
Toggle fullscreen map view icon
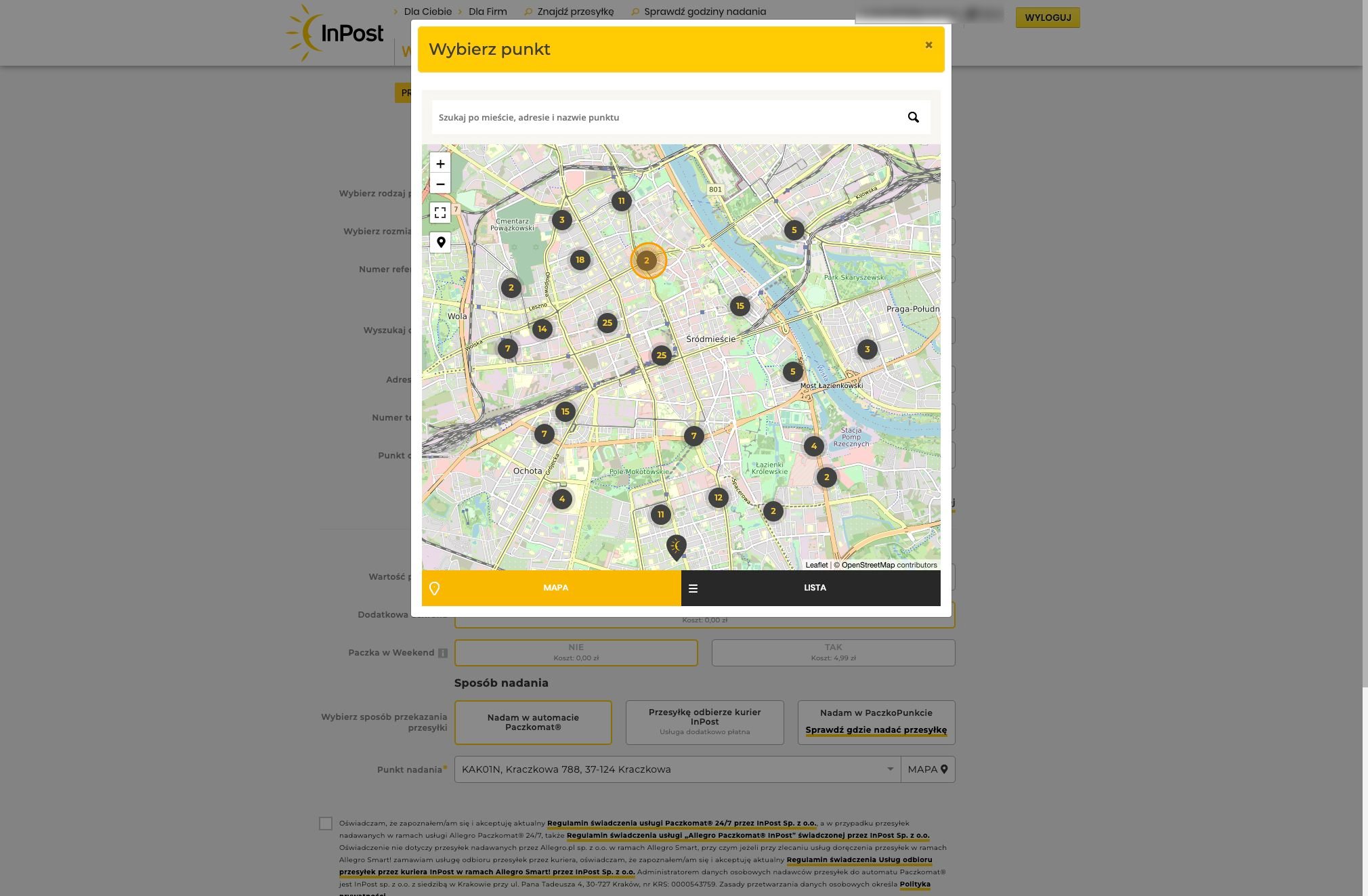tap(440, 213)
